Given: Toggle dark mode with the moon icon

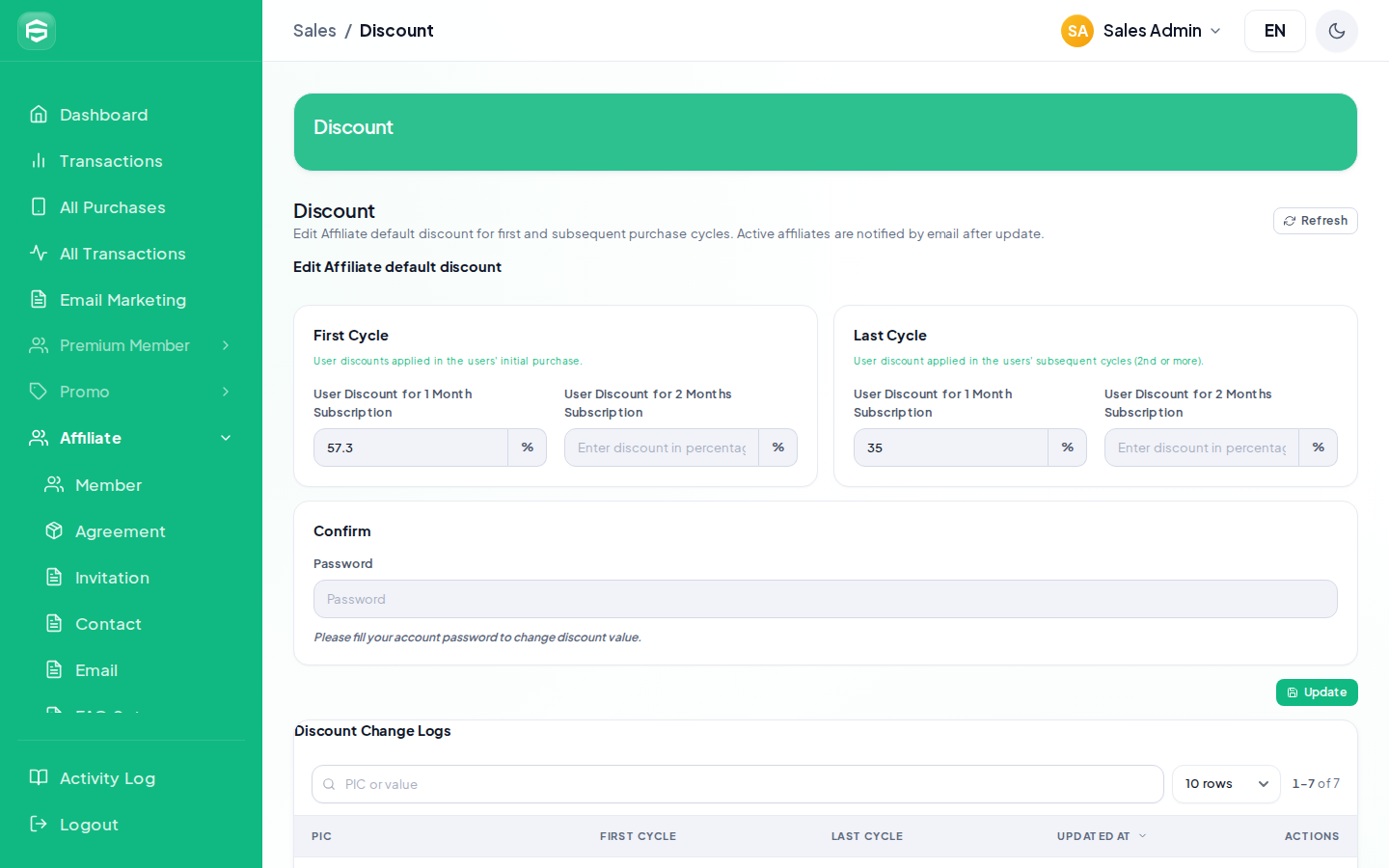Looking at the screenshot, I should click(1337, 31).
